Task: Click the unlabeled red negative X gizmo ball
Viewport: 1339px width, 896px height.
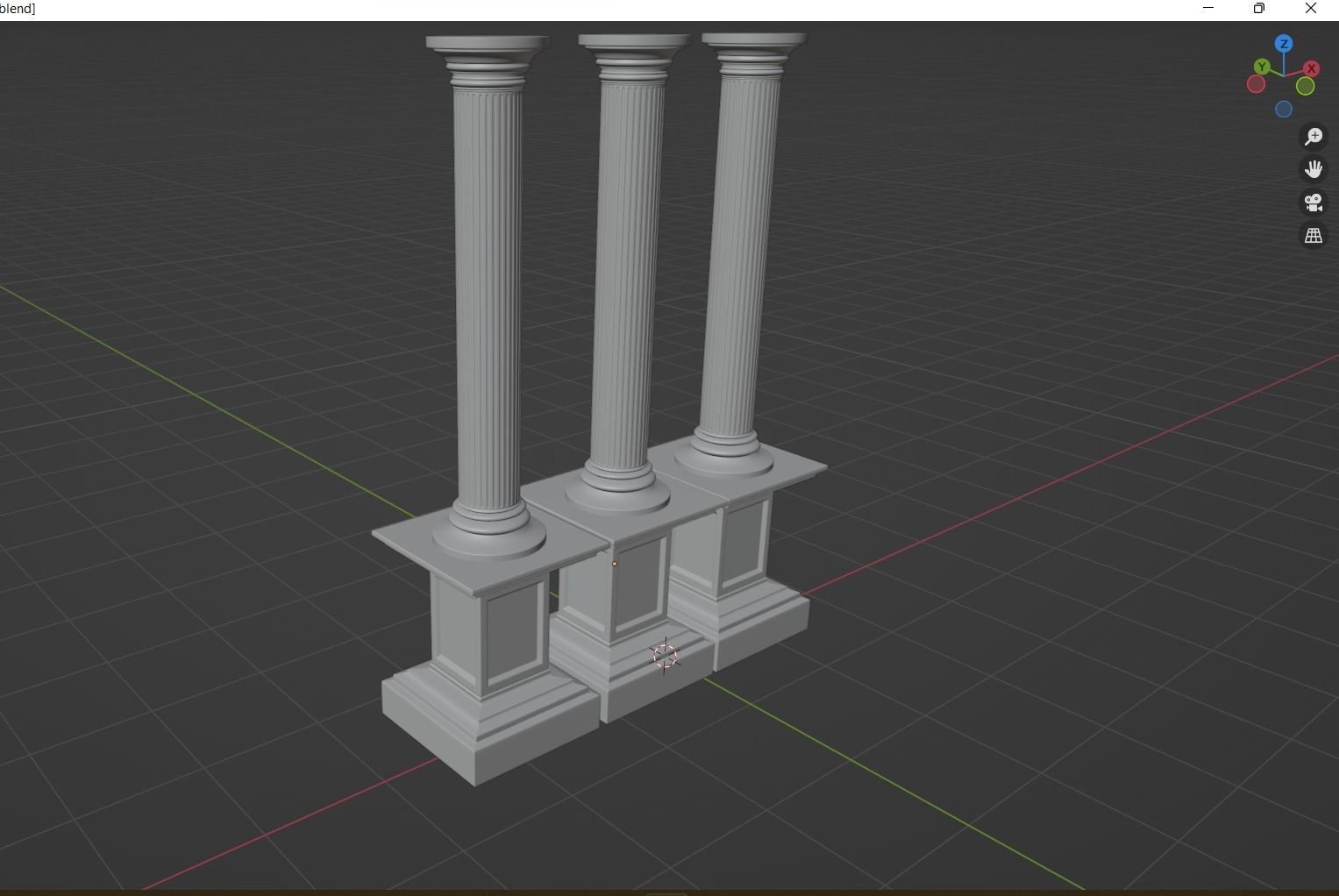Action: tap(1256, 84)
